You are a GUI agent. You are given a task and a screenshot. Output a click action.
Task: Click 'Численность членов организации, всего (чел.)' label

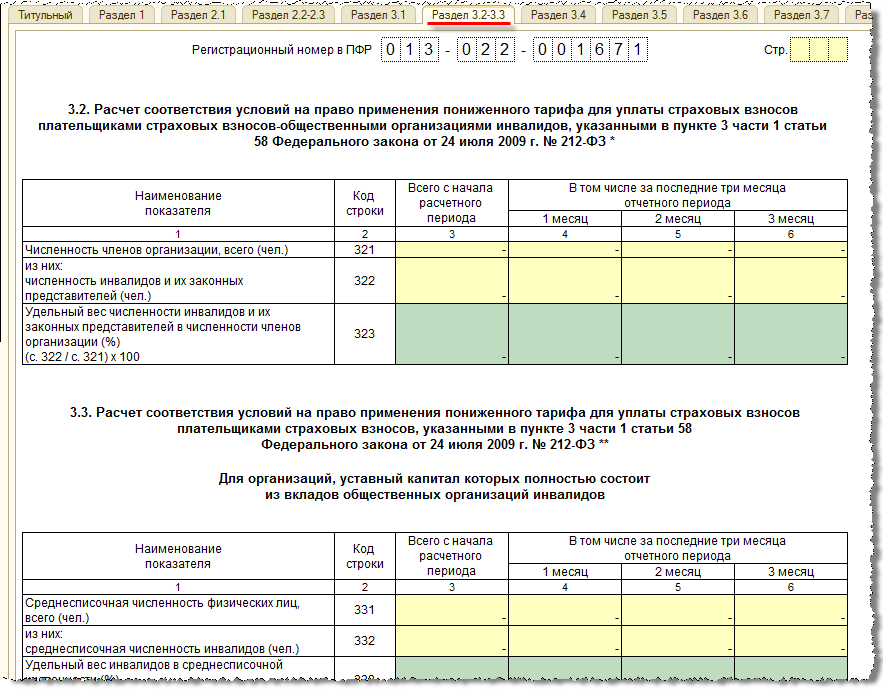(157, 250)
